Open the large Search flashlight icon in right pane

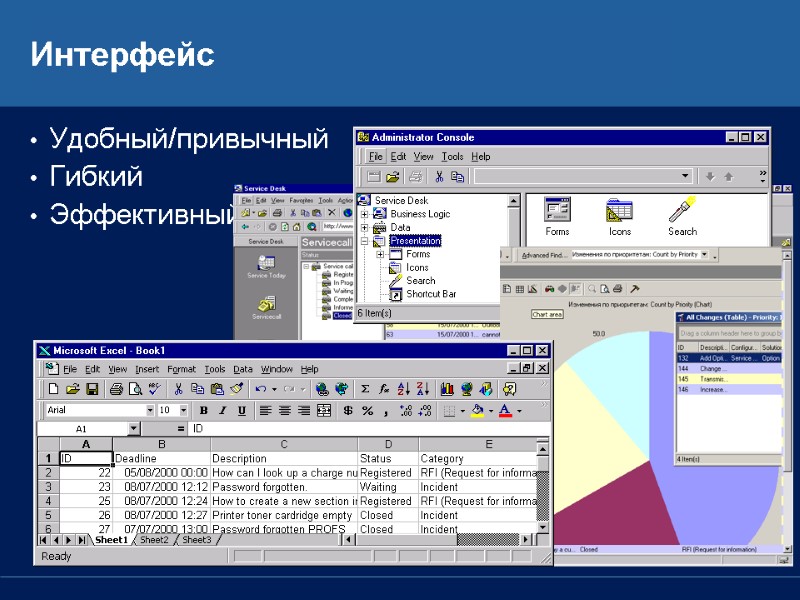683,216
